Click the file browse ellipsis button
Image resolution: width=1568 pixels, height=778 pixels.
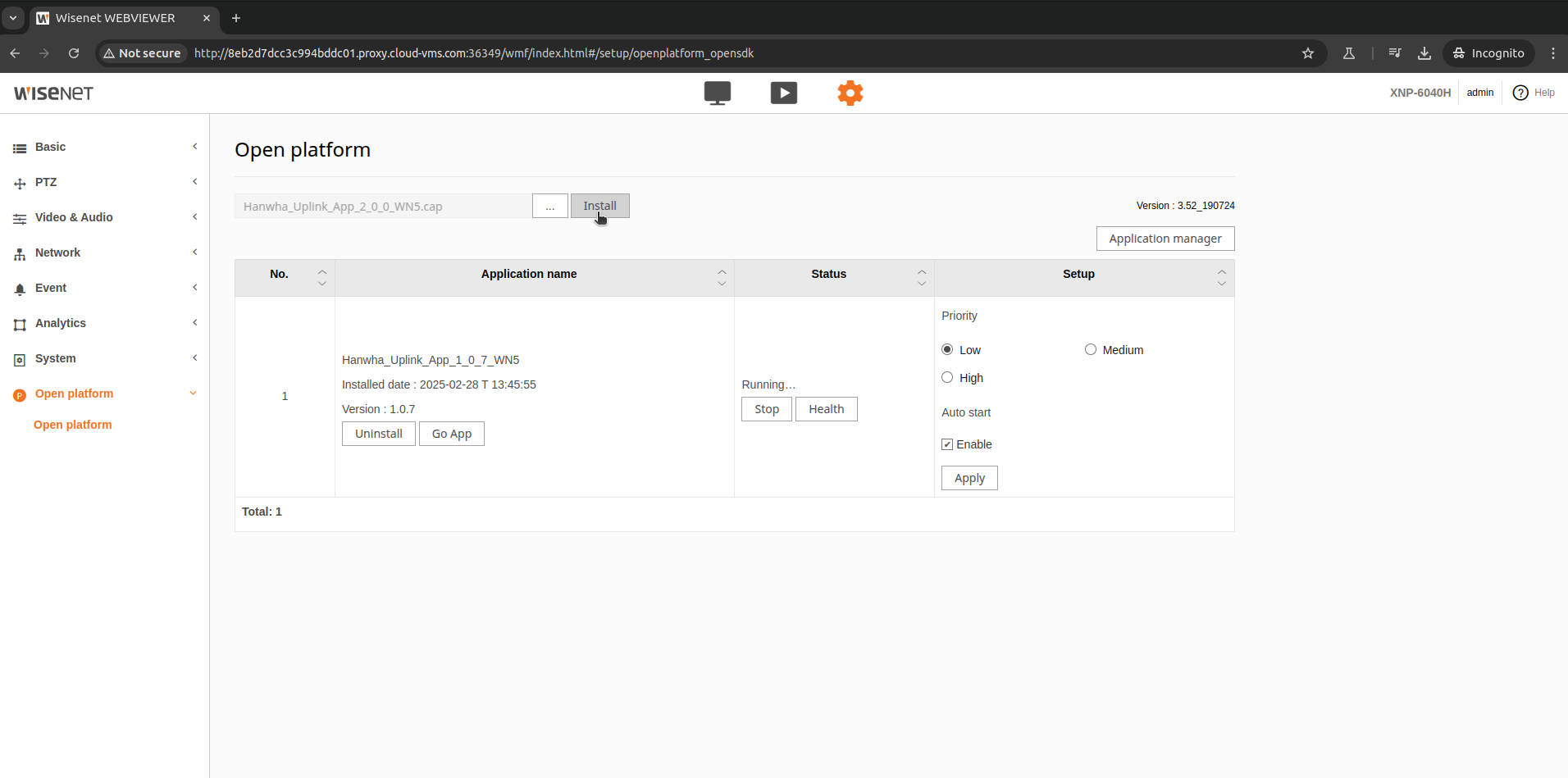[x=549, y=206]
